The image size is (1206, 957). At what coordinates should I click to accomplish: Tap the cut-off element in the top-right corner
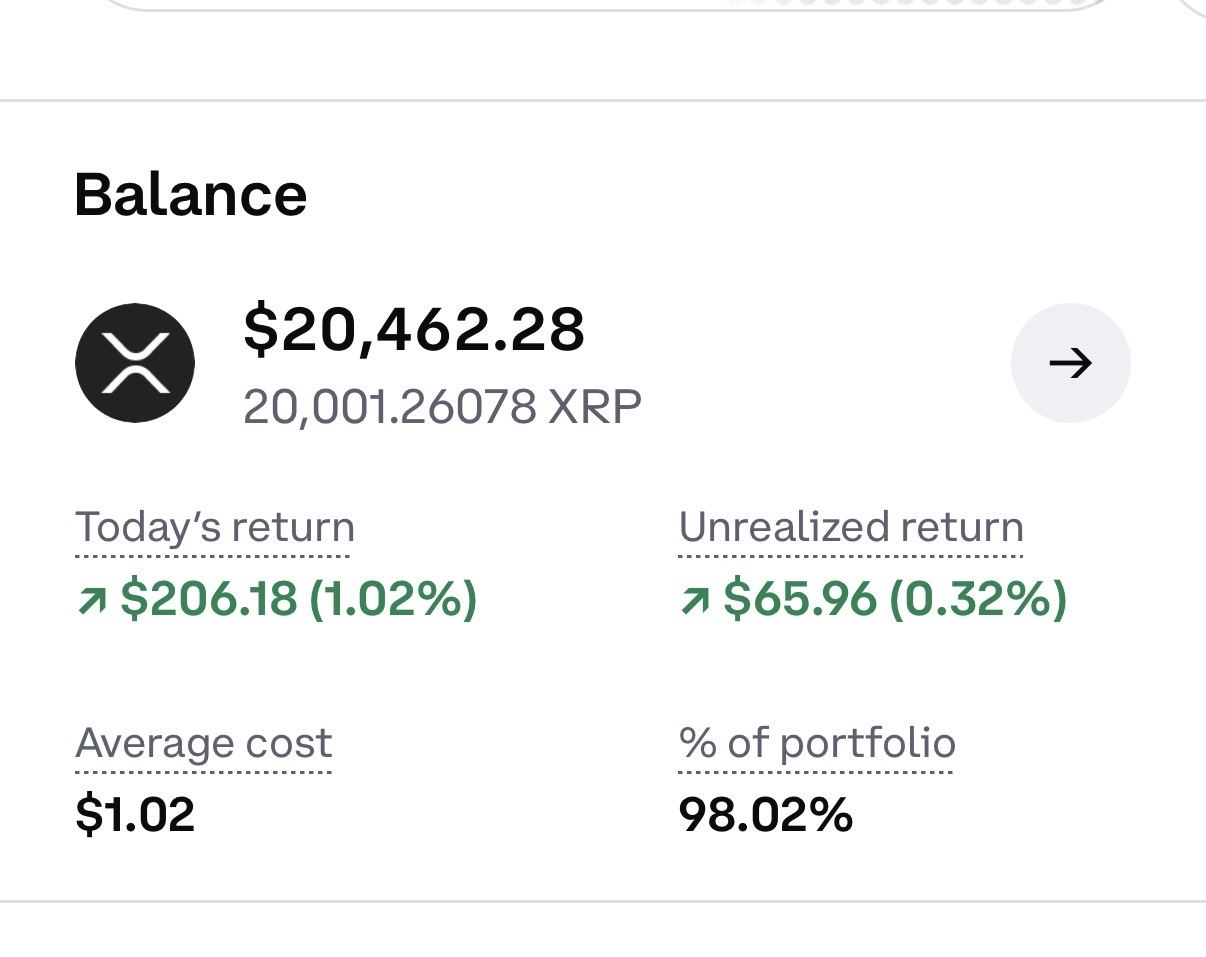click(x=1190, y=8)
